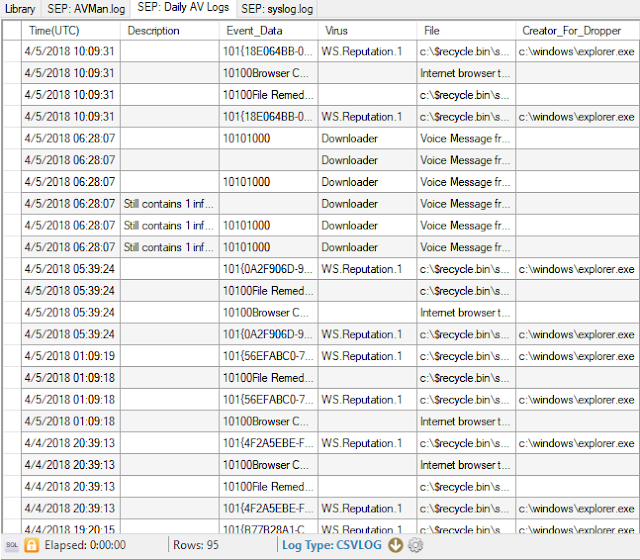Click Internet browser t... in the 4/4/2018 20:39:13 row
The height and width of the screenshot is (560, 640).
(466, 465)
